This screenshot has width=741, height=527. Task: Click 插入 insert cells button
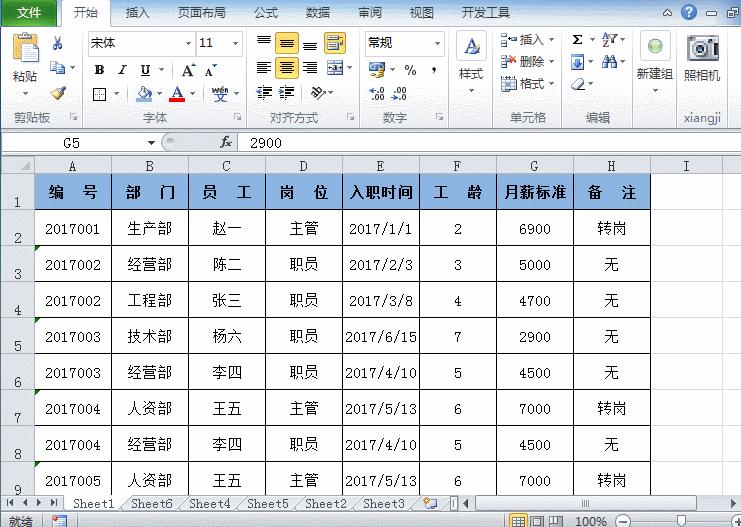point(527,40)
